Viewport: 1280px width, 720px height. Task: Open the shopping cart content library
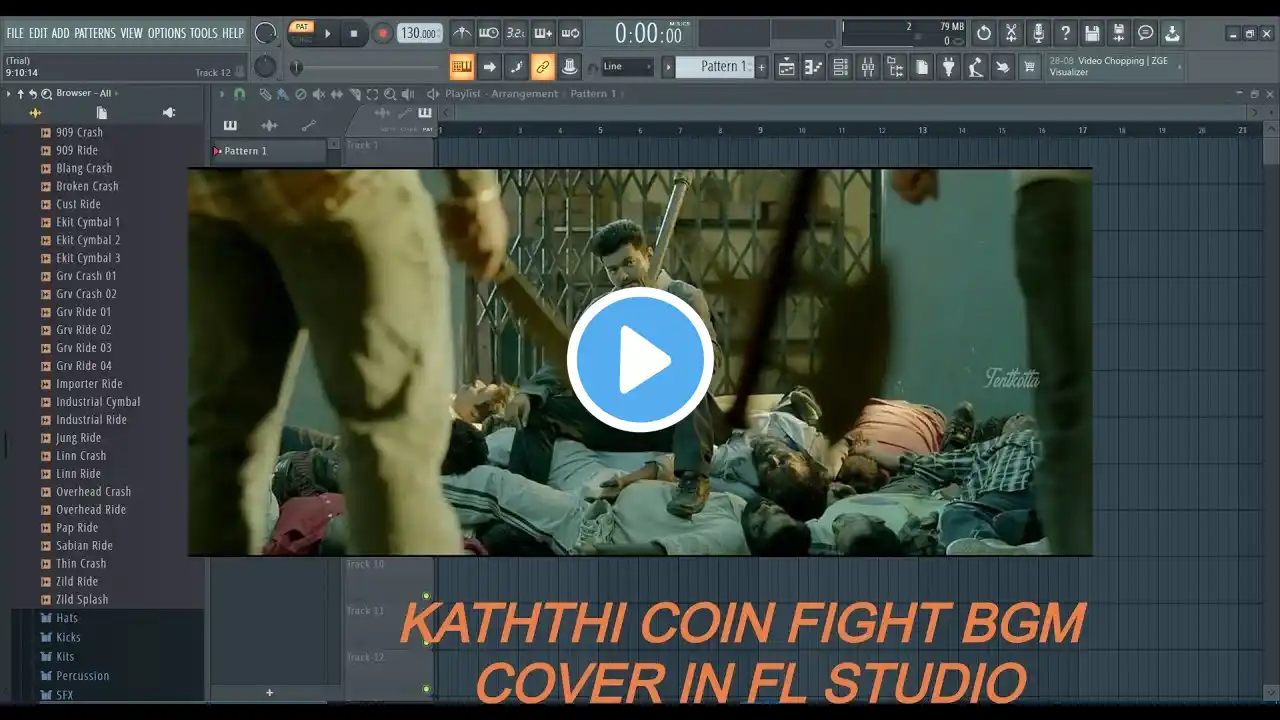(x=1030, y=67)
